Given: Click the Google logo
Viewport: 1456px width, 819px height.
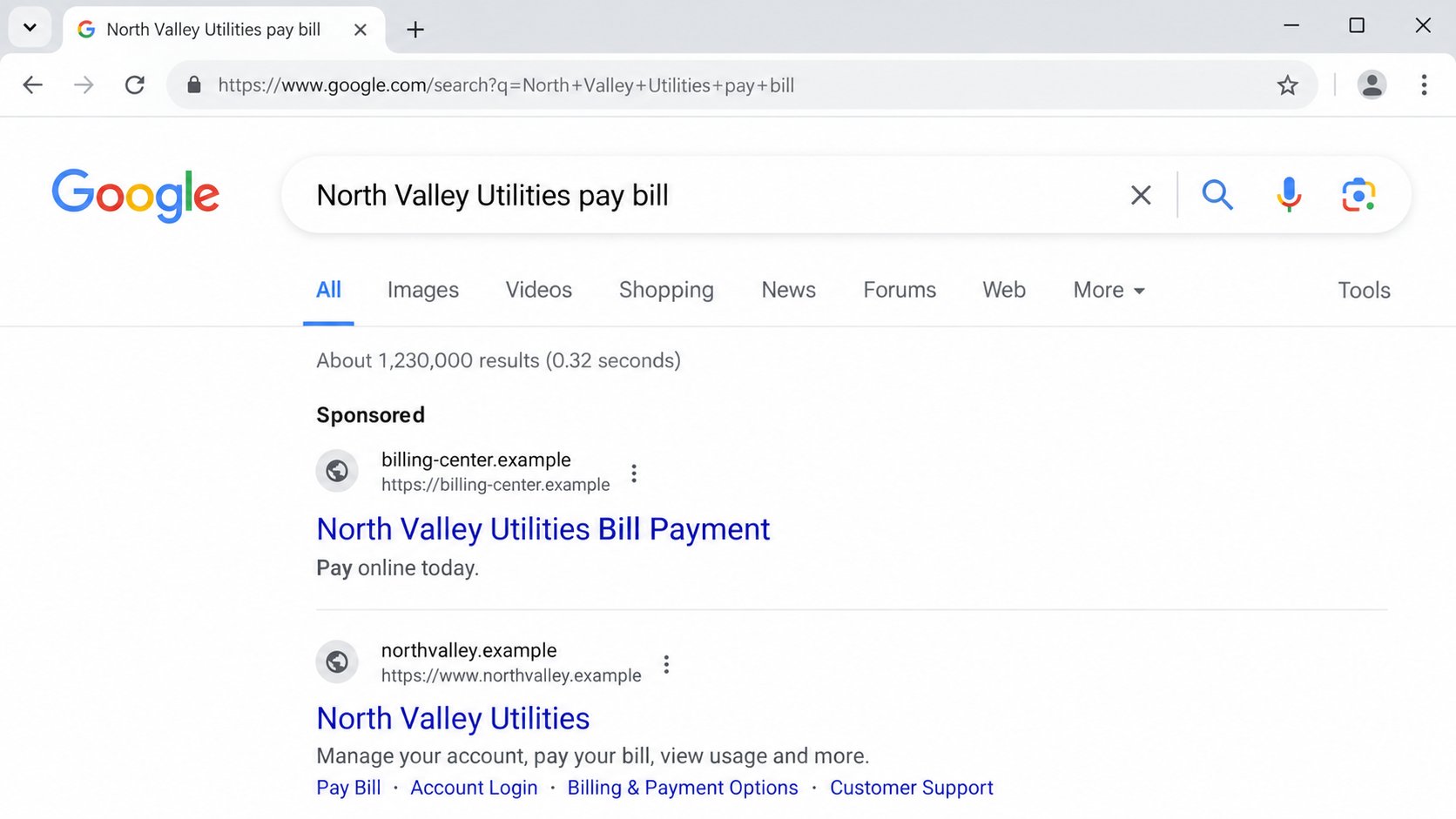Looking at the screenshot, I should click(135, 195).
